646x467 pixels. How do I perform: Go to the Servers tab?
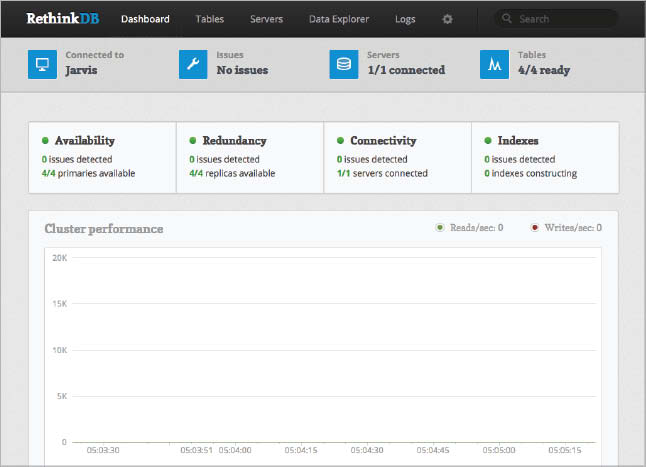pyautogui.click(x=266, y=19)
